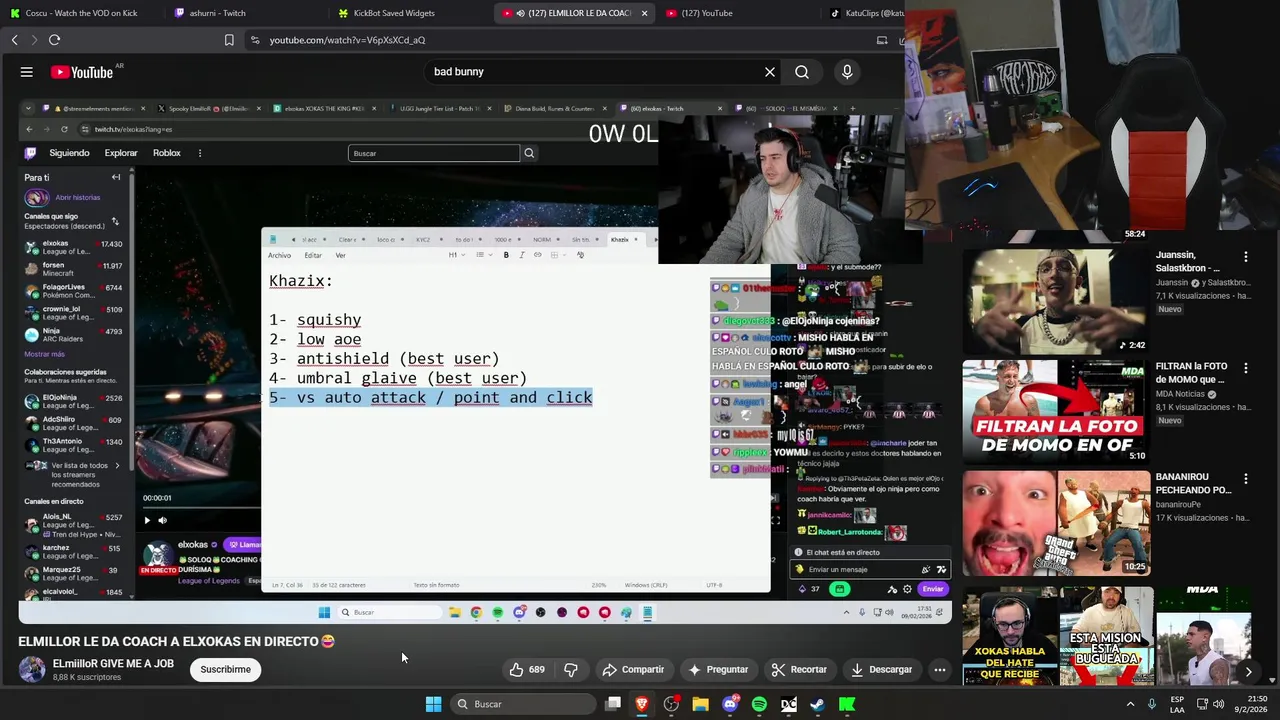Expand the system tray hidden icons chevron
The width and height of the screenshot is (1280, 720).
click(x=1131, y=704)
